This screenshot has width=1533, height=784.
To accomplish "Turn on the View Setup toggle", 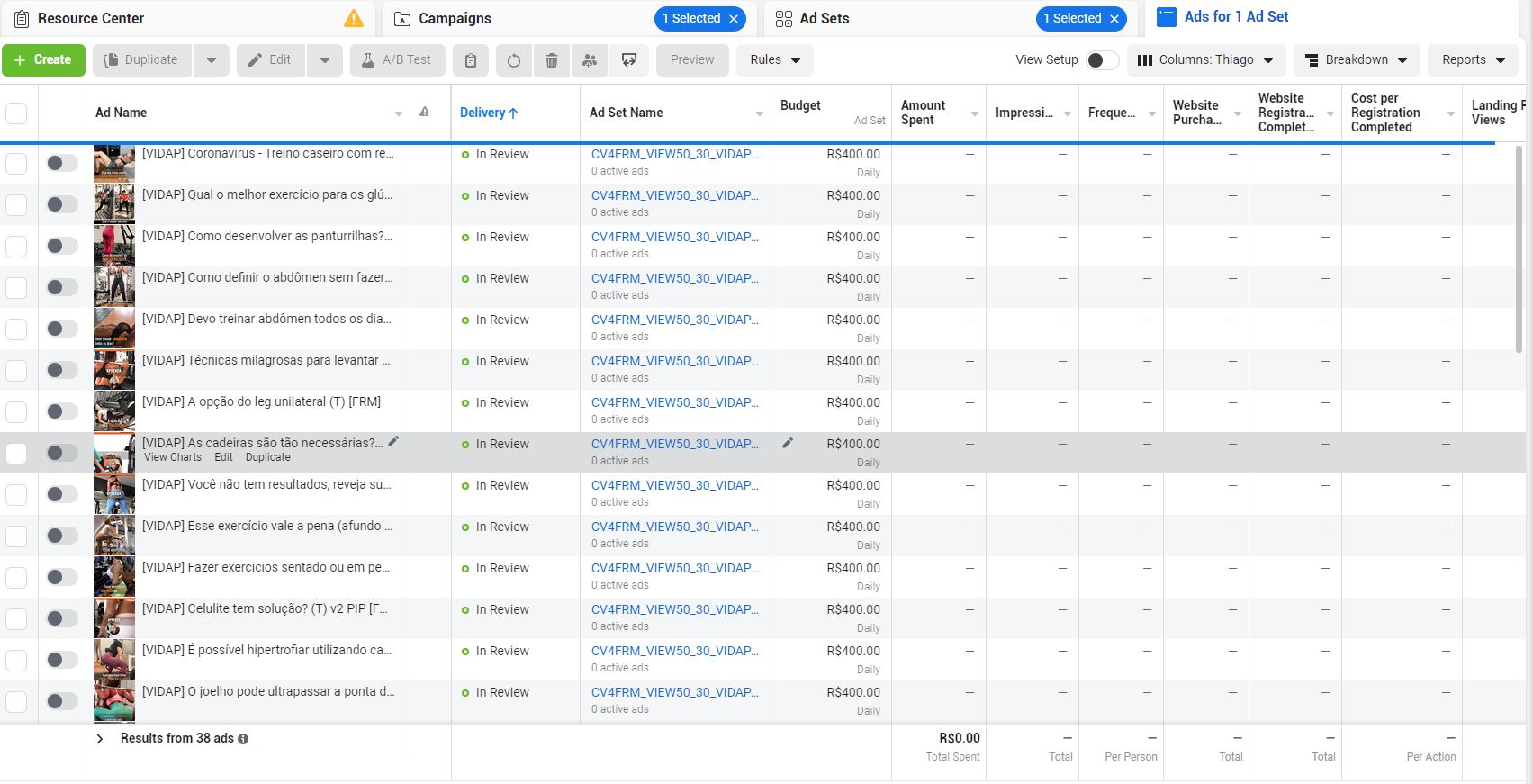I will point(1102,60).
